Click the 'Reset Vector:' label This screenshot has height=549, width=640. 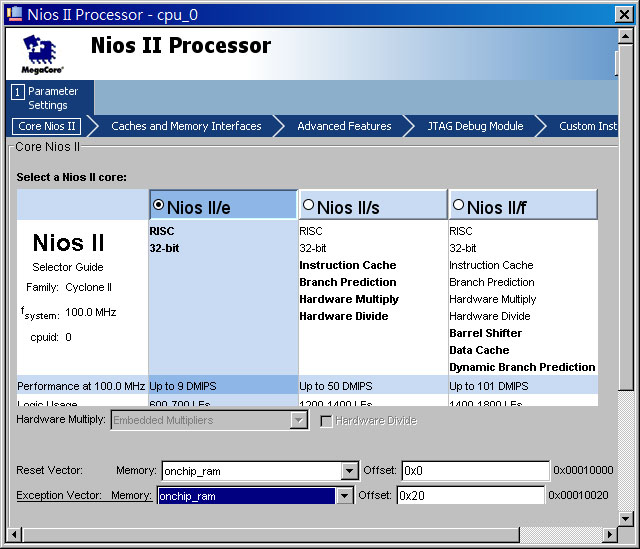coord(49,470)
